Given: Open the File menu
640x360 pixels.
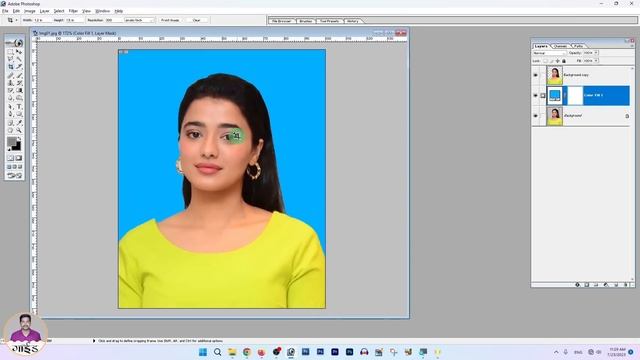Looking at the screenshot, I should click(x=5, y=11).
